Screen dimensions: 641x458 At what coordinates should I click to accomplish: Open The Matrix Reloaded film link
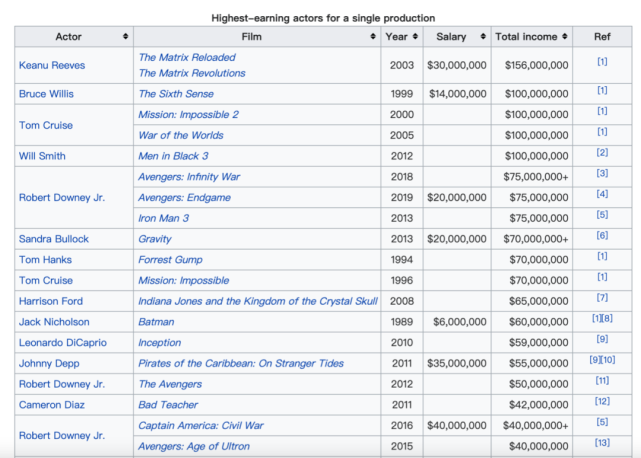(x=187, y=57)
